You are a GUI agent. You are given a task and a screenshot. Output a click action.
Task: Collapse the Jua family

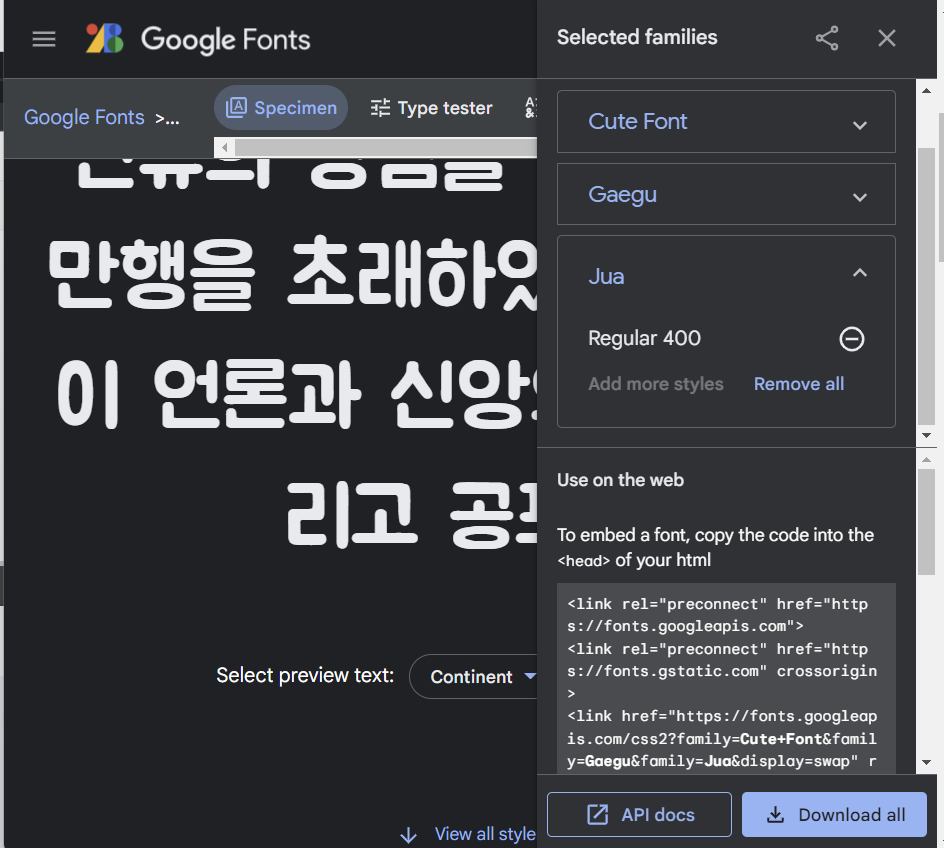point(859,273)
